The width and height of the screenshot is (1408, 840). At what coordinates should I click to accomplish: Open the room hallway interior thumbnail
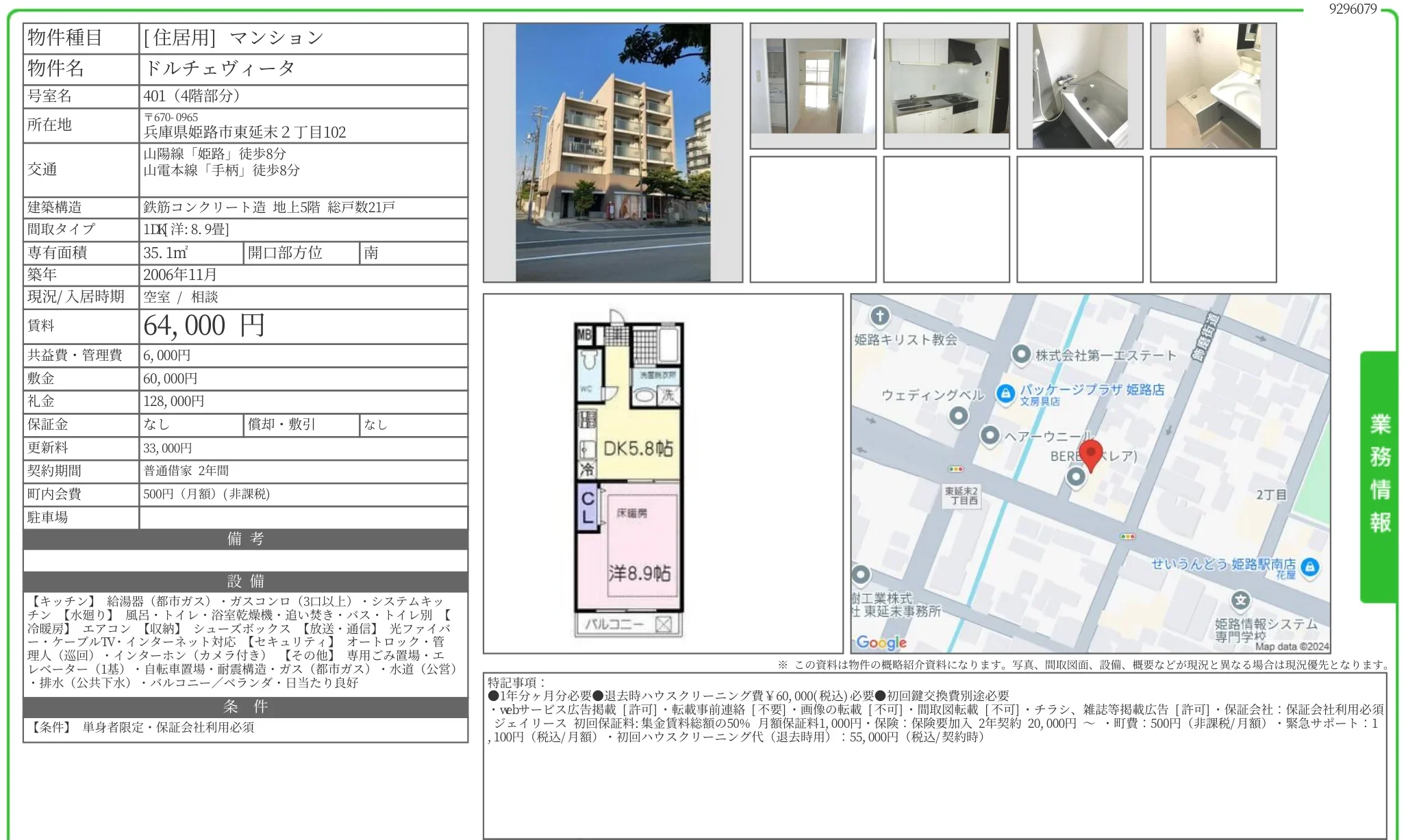click(813, 86)
